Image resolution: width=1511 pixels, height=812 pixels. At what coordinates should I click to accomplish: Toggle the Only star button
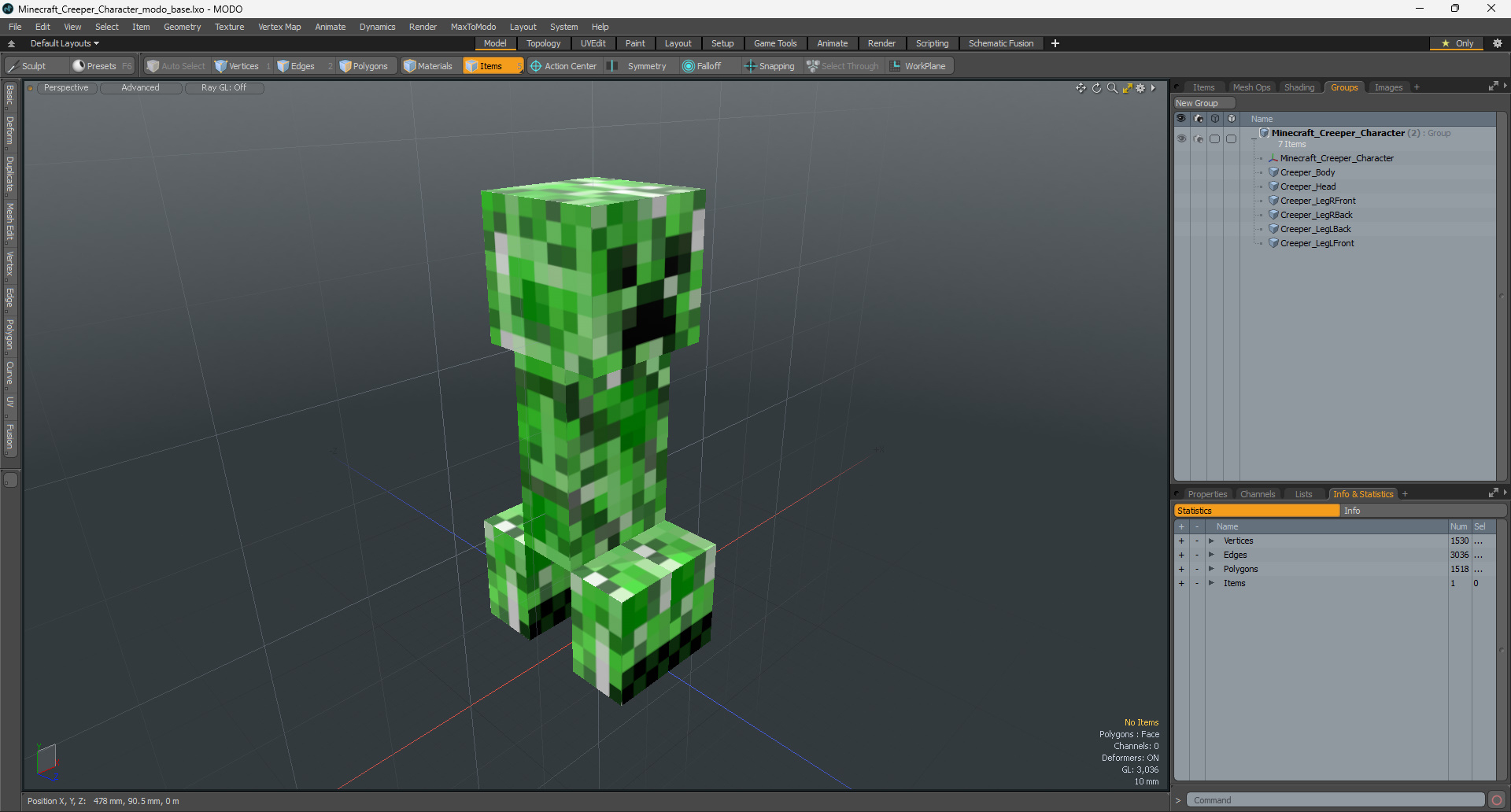click(1457, 43)
